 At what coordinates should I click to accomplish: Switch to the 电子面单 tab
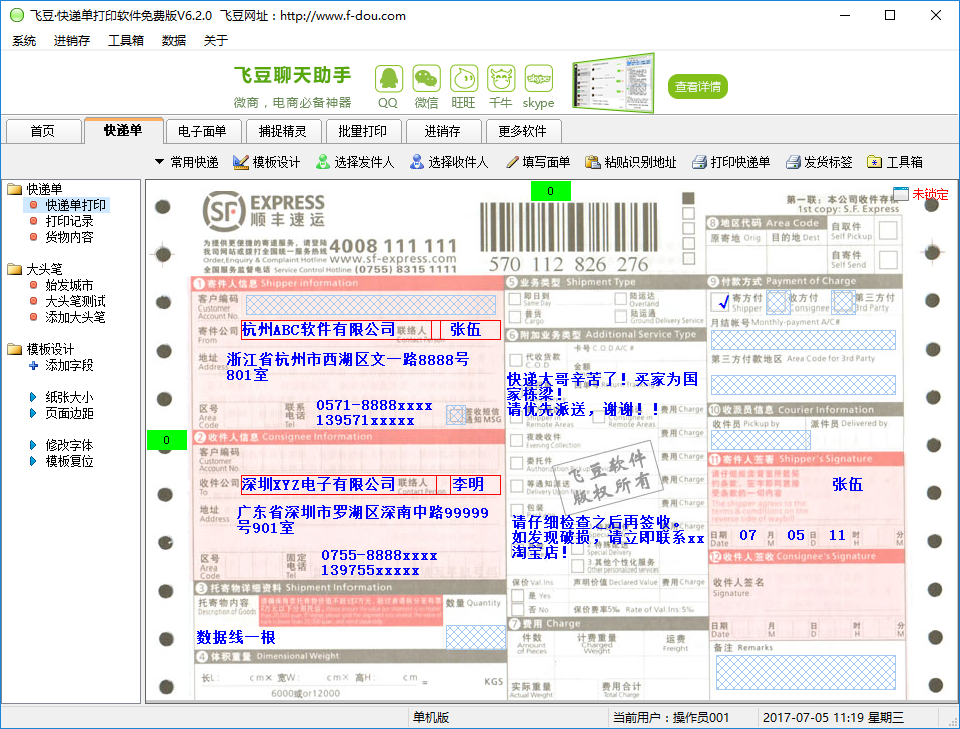(x=202, y=131)
